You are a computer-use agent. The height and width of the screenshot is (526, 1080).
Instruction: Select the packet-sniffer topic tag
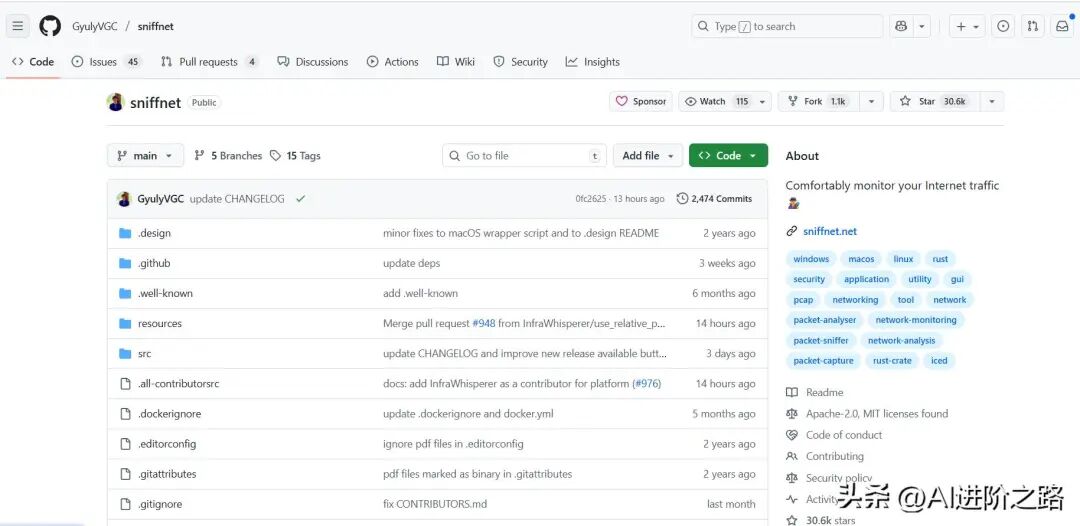click(821, 341)
